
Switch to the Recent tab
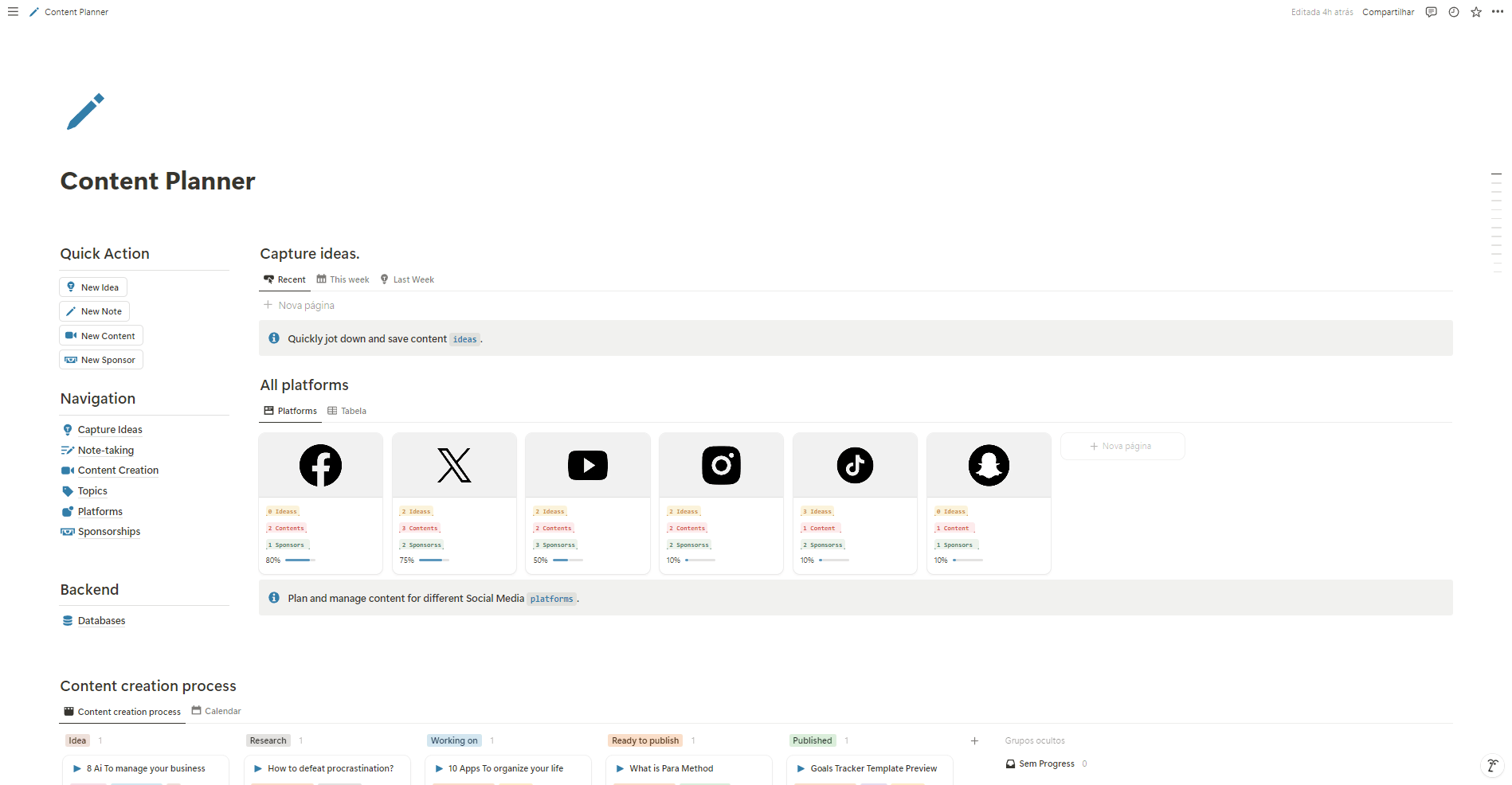[x=284, y=279]
